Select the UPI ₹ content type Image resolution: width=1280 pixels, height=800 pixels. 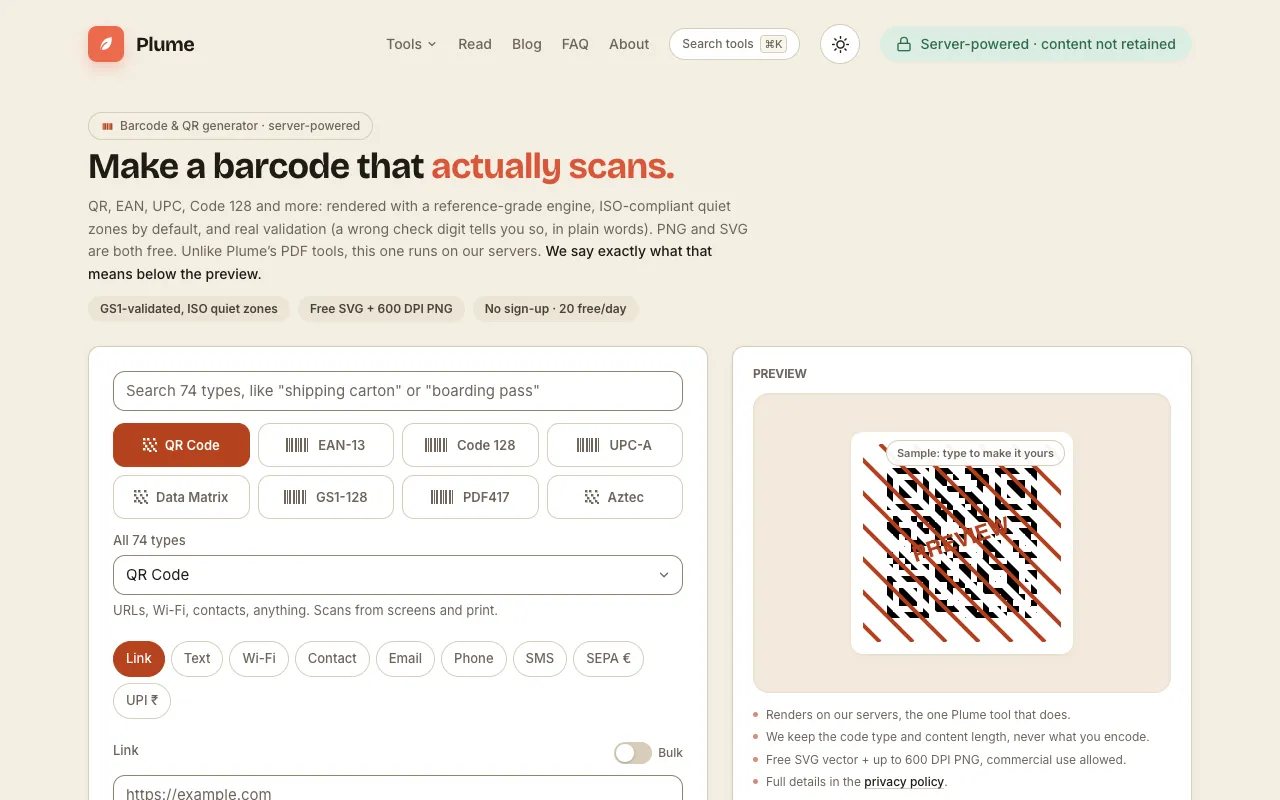[x=142, y=700]
